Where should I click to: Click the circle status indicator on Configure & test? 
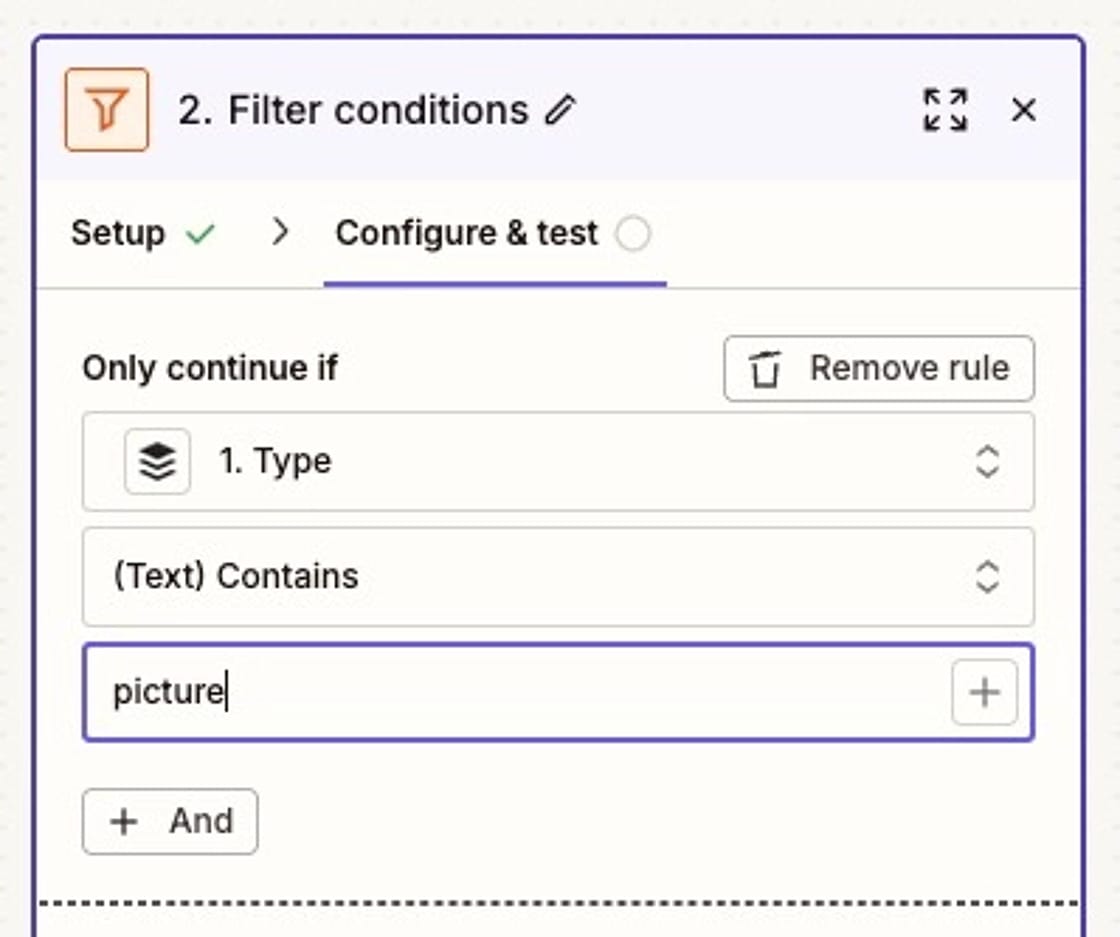click(x=634, y=232)
